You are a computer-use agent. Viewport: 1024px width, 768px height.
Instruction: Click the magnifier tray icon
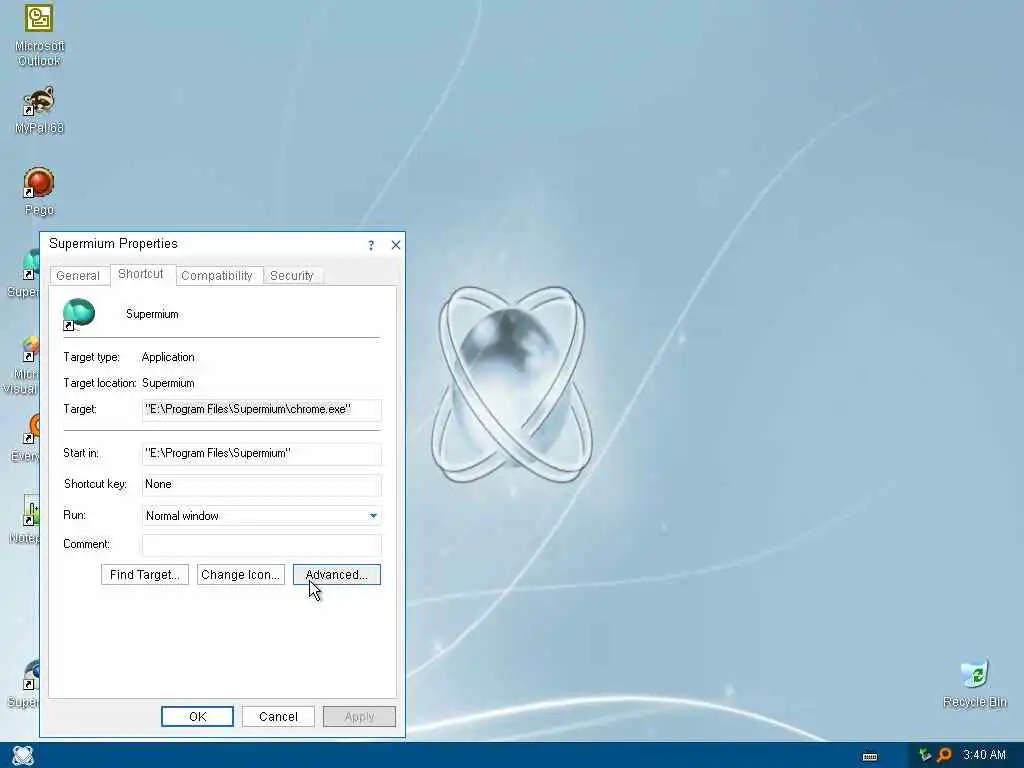coord(944,755)
